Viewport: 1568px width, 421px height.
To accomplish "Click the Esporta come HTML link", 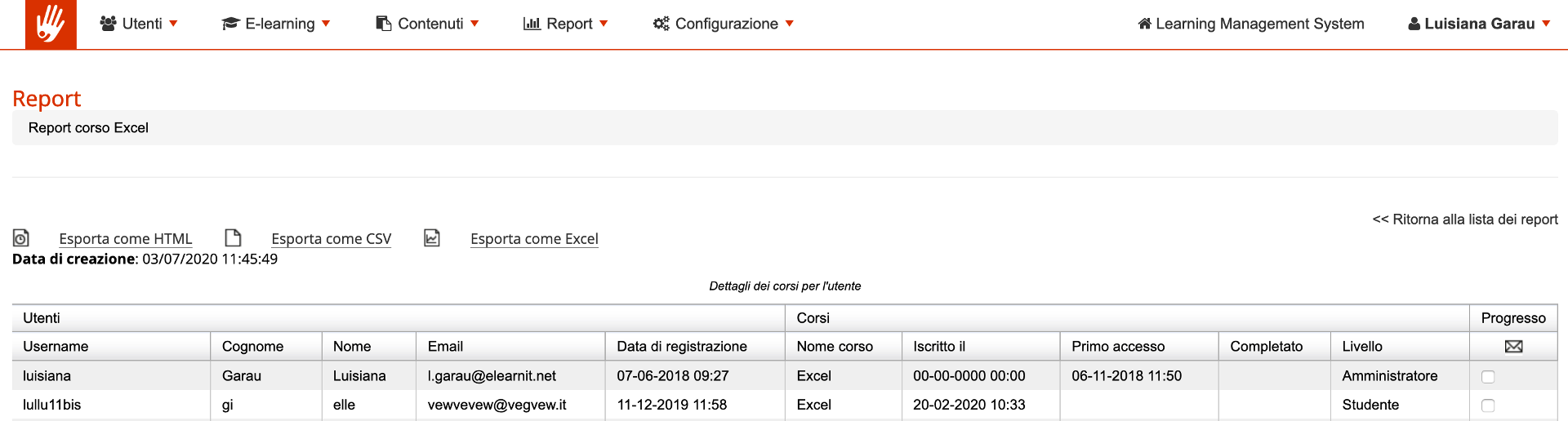I will click(x=125, y=239).
